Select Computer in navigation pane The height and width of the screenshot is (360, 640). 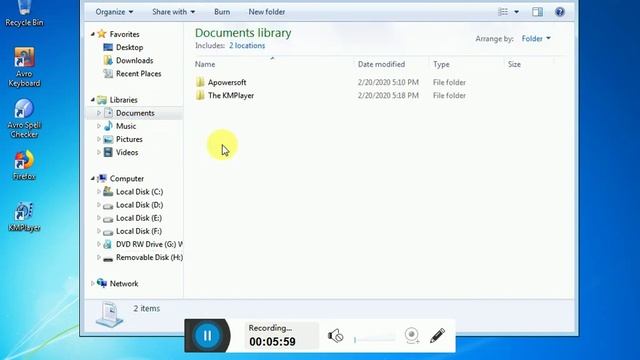(127, 178)
